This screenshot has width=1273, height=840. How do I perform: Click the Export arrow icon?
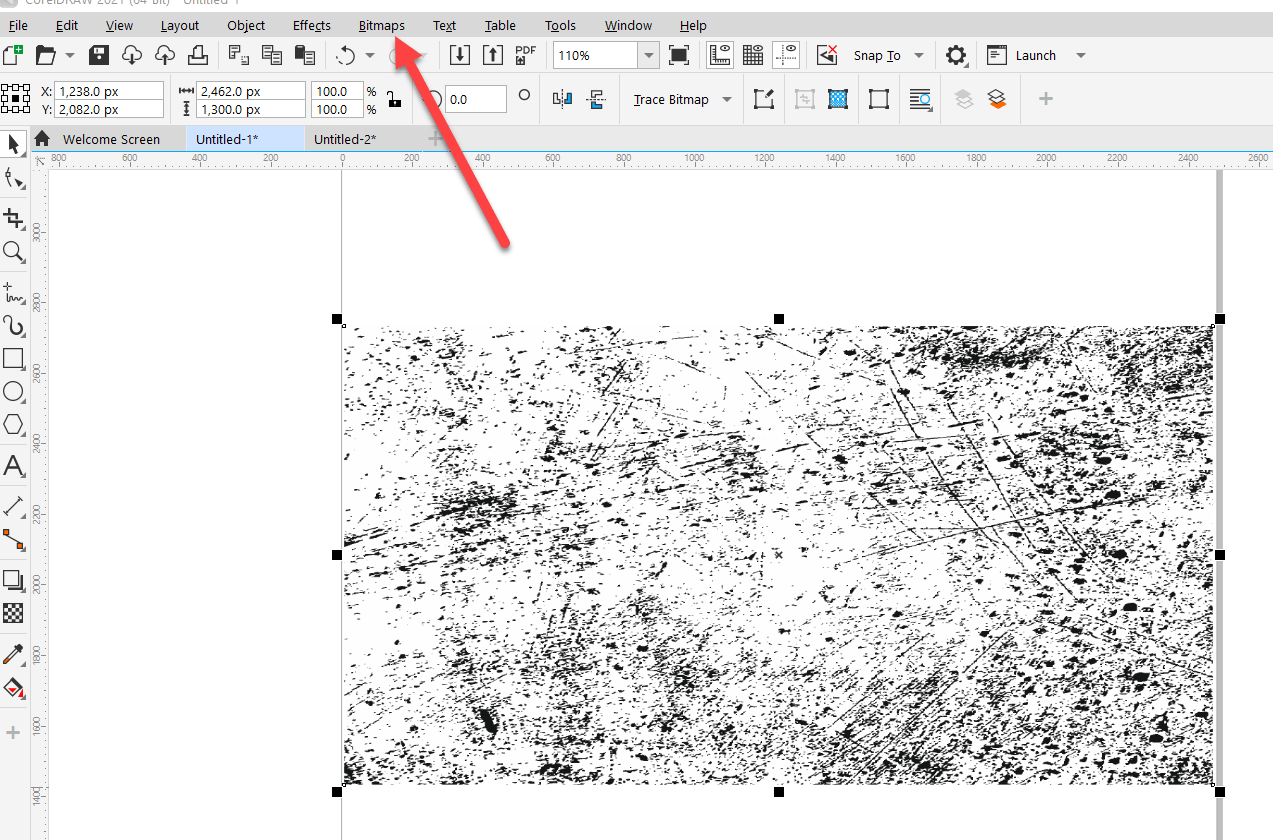coord(492,55)
